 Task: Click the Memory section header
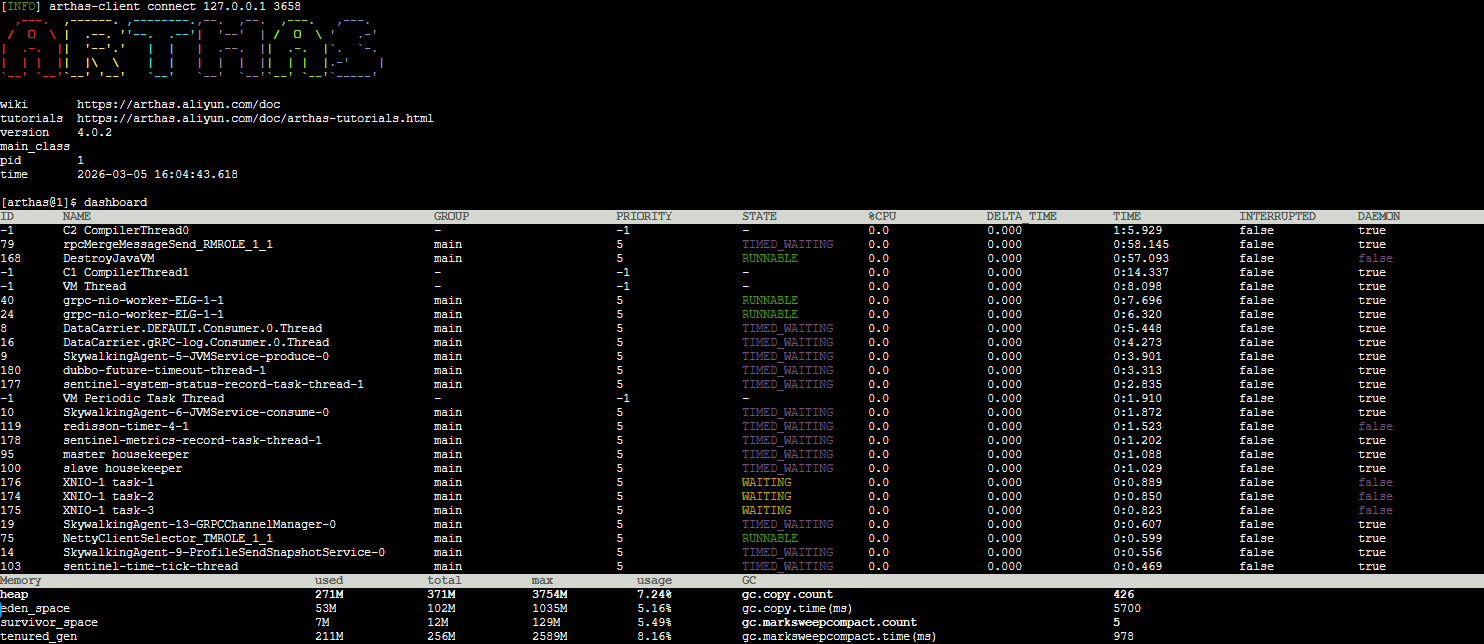[x=21, y=580]
